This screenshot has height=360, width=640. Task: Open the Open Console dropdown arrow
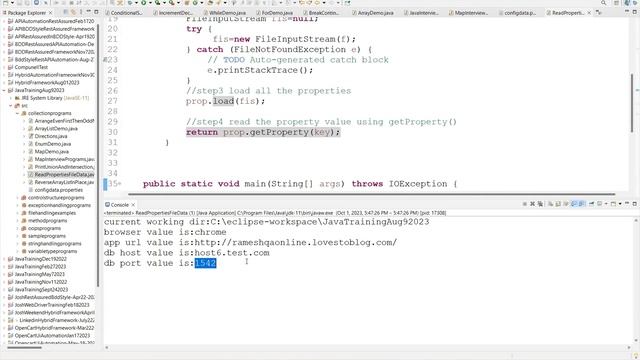pos(620,204)
